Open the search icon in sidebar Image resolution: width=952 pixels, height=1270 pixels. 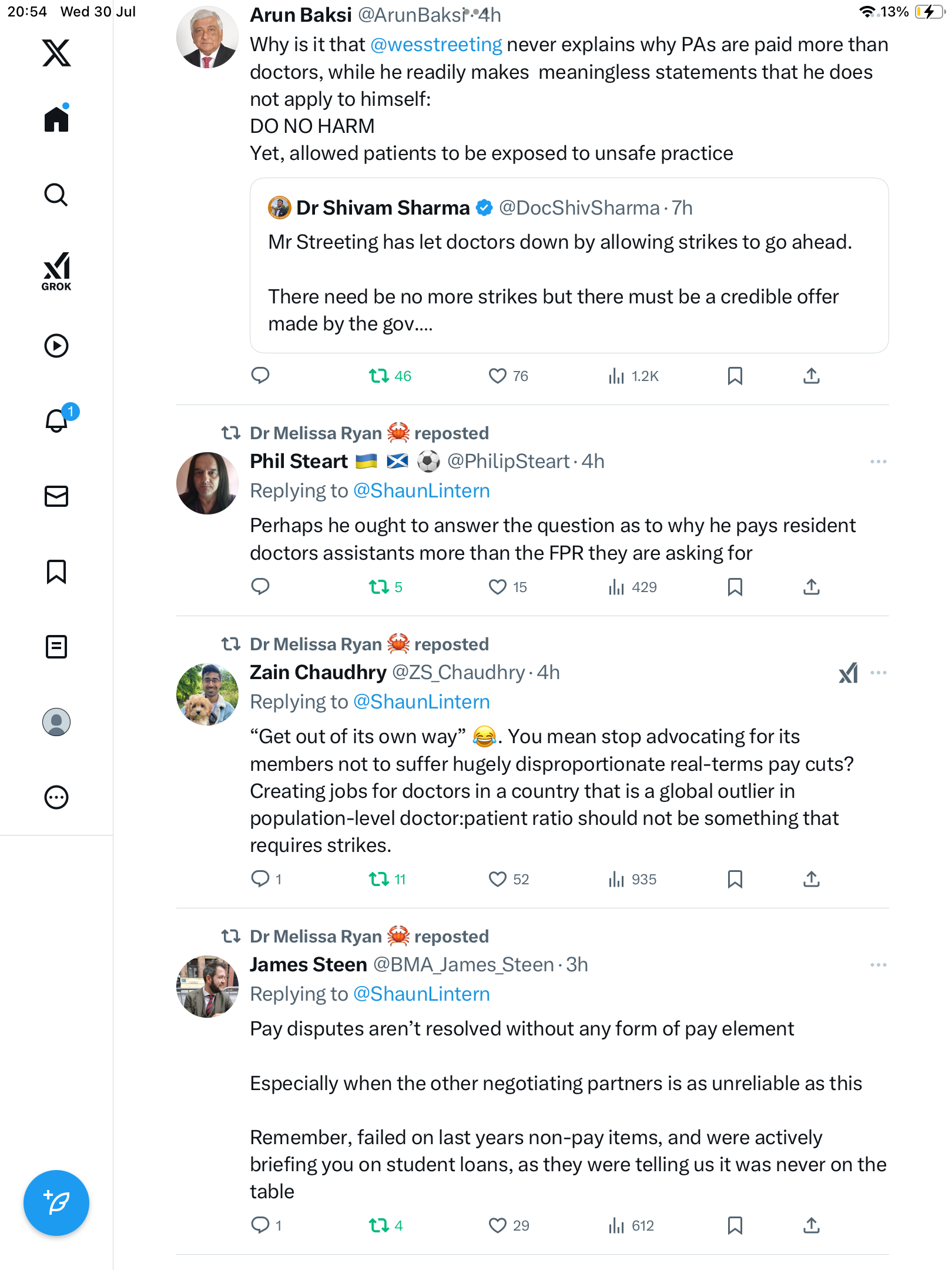coord(56,195)
